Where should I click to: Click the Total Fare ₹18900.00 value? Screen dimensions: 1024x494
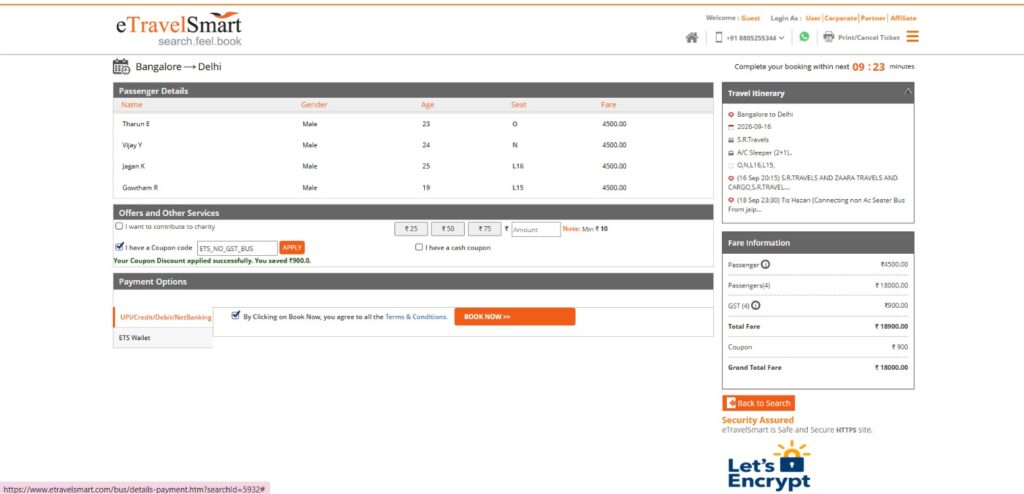[891, 326]
